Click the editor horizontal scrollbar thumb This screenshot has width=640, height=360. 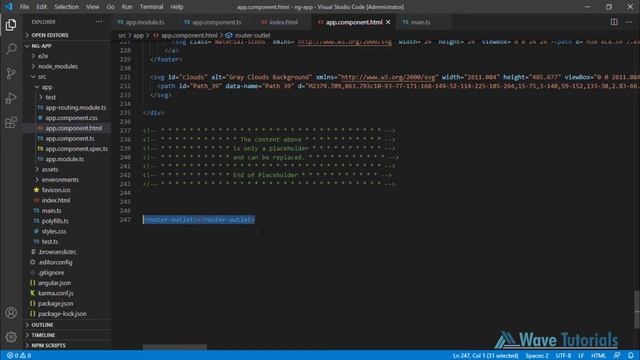[175, 347]
